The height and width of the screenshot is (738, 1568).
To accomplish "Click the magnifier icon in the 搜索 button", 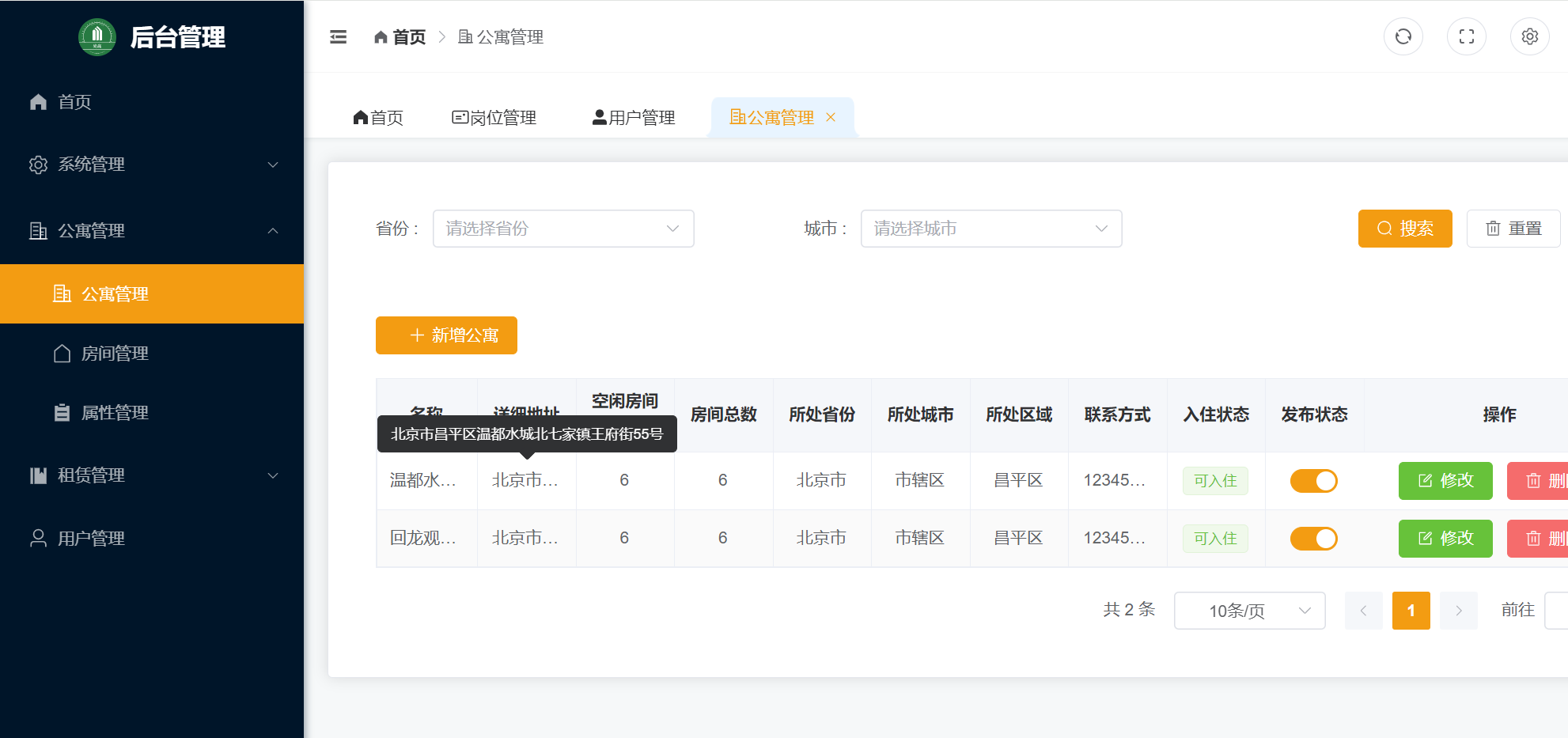I will (x=1384, y=229).
